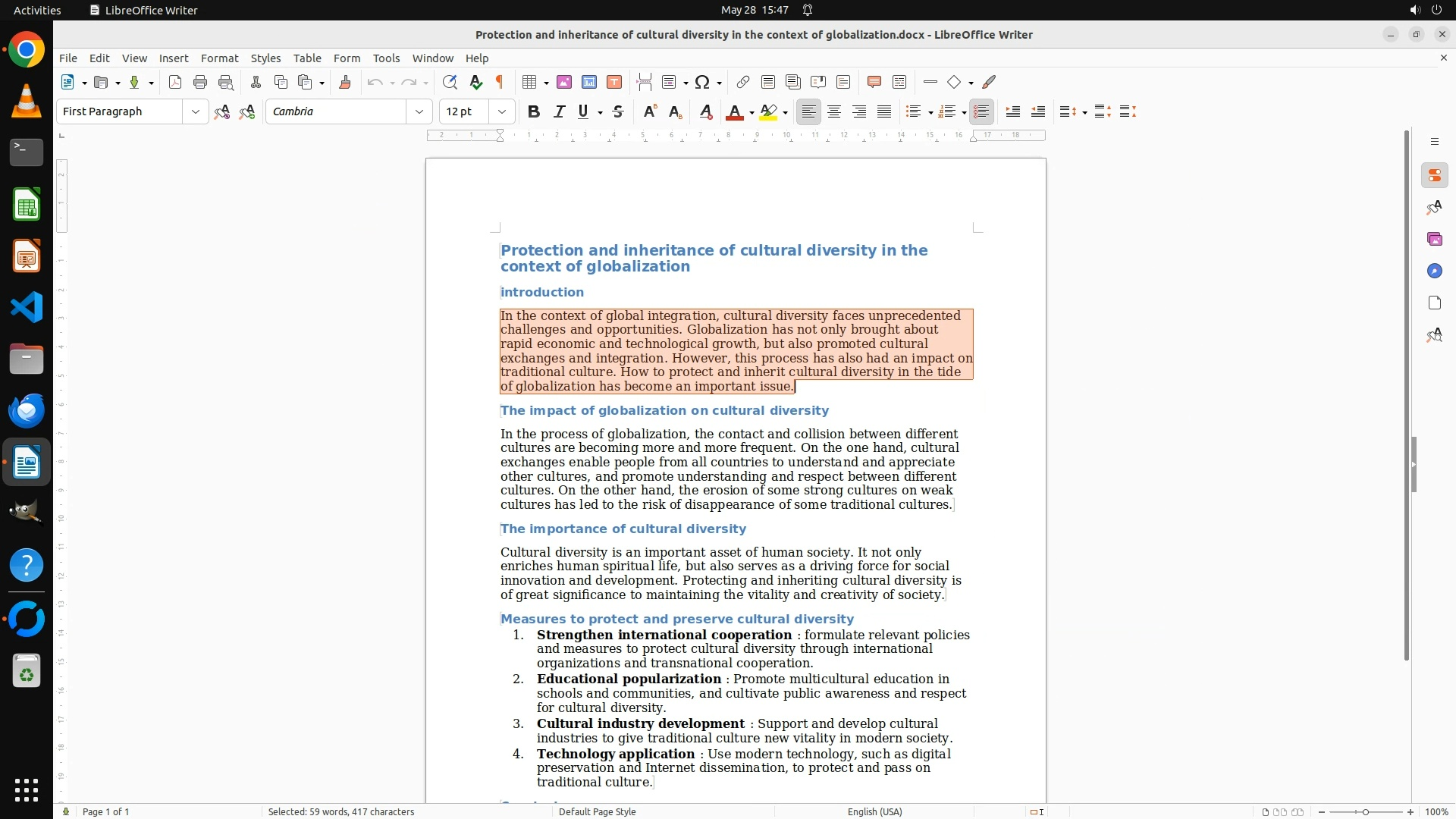The height and width of the screenshot is (819, 1456).
Task: Click Default Page Style in status bar
Action: pos(597,811)
